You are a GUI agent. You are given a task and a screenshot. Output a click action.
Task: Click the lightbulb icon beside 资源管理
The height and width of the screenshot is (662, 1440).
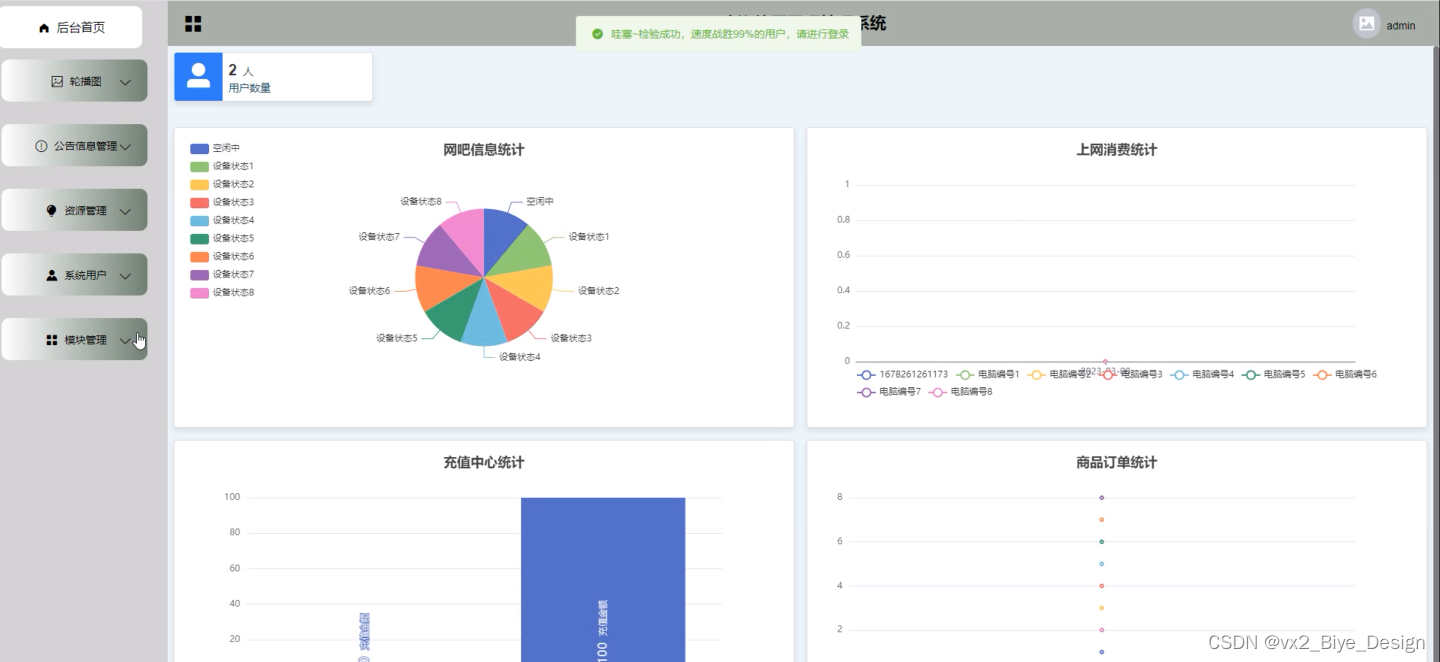[52, 211]
